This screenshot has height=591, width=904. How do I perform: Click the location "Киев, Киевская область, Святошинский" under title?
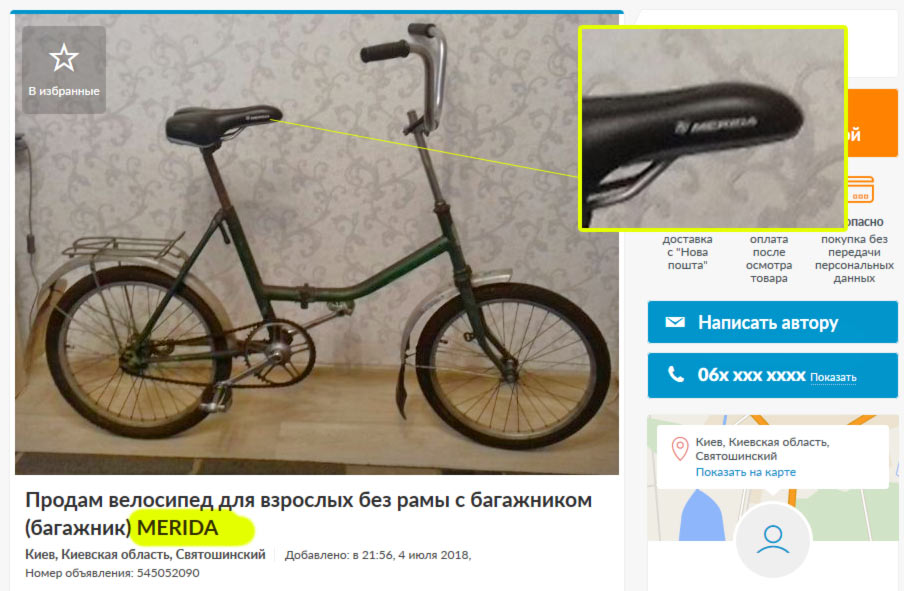point(145,555)
